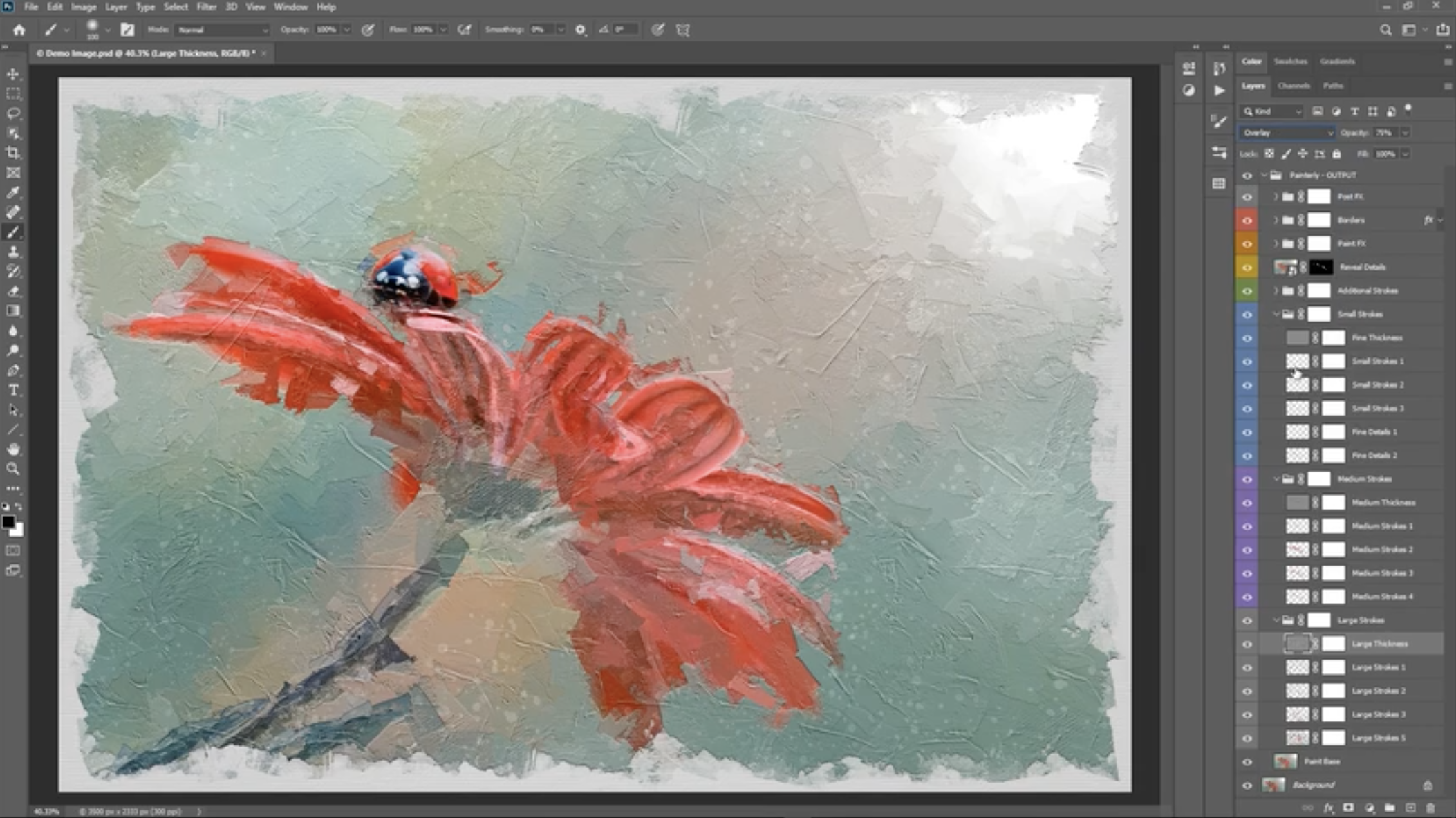Click the Reveal Details mask thumbnail
Viewport: 1456px width, 818px height.
[1320, 268]
